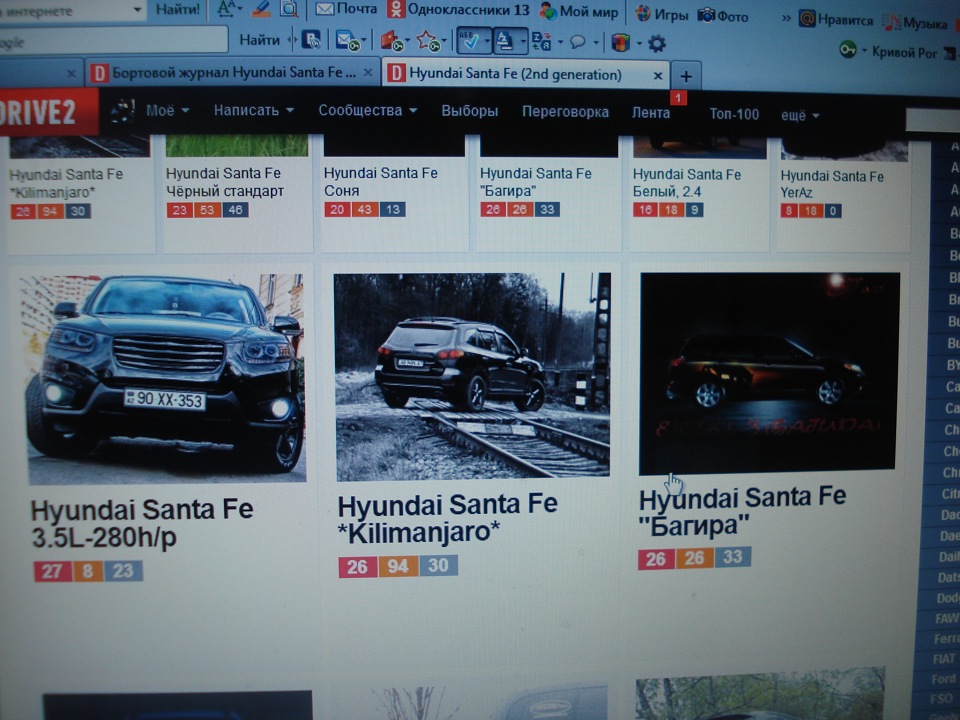Open Музыка toolbar shortcut
Screen dimensions: 960x720
[x=915, y=23]
